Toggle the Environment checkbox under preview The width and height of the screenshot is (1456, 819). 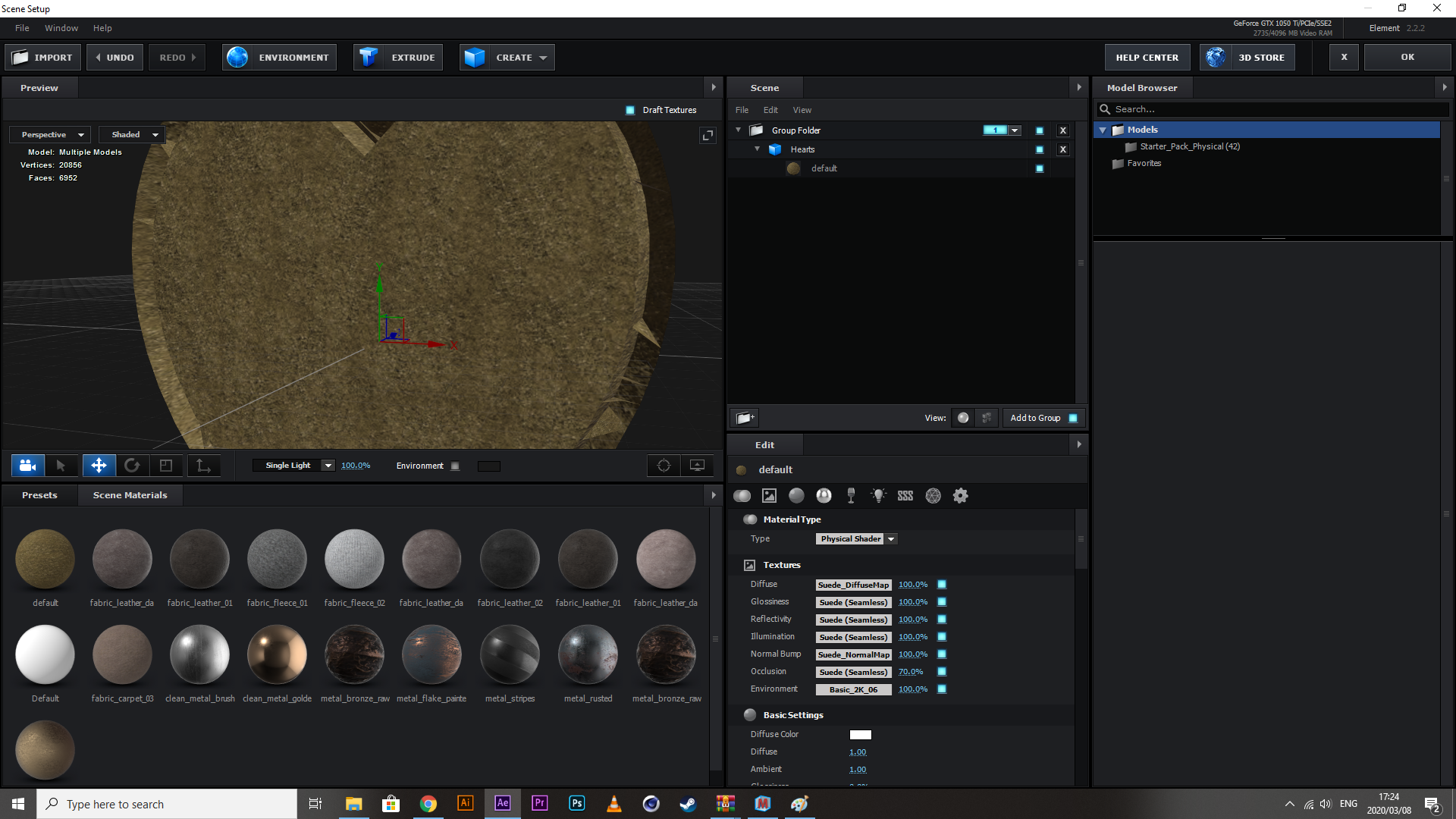[x=455, y=466]
